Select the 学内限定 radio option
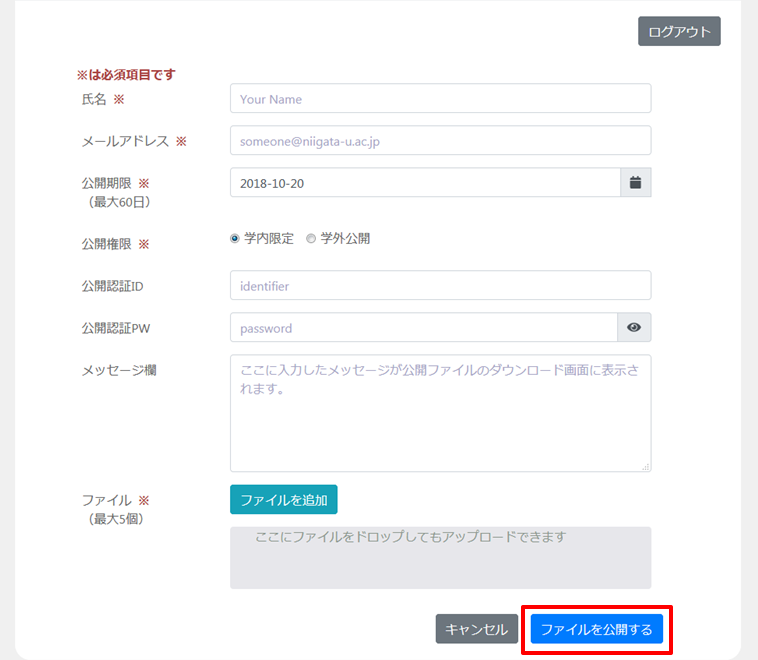The image size is (758, 660). click(x=235, y=239)
